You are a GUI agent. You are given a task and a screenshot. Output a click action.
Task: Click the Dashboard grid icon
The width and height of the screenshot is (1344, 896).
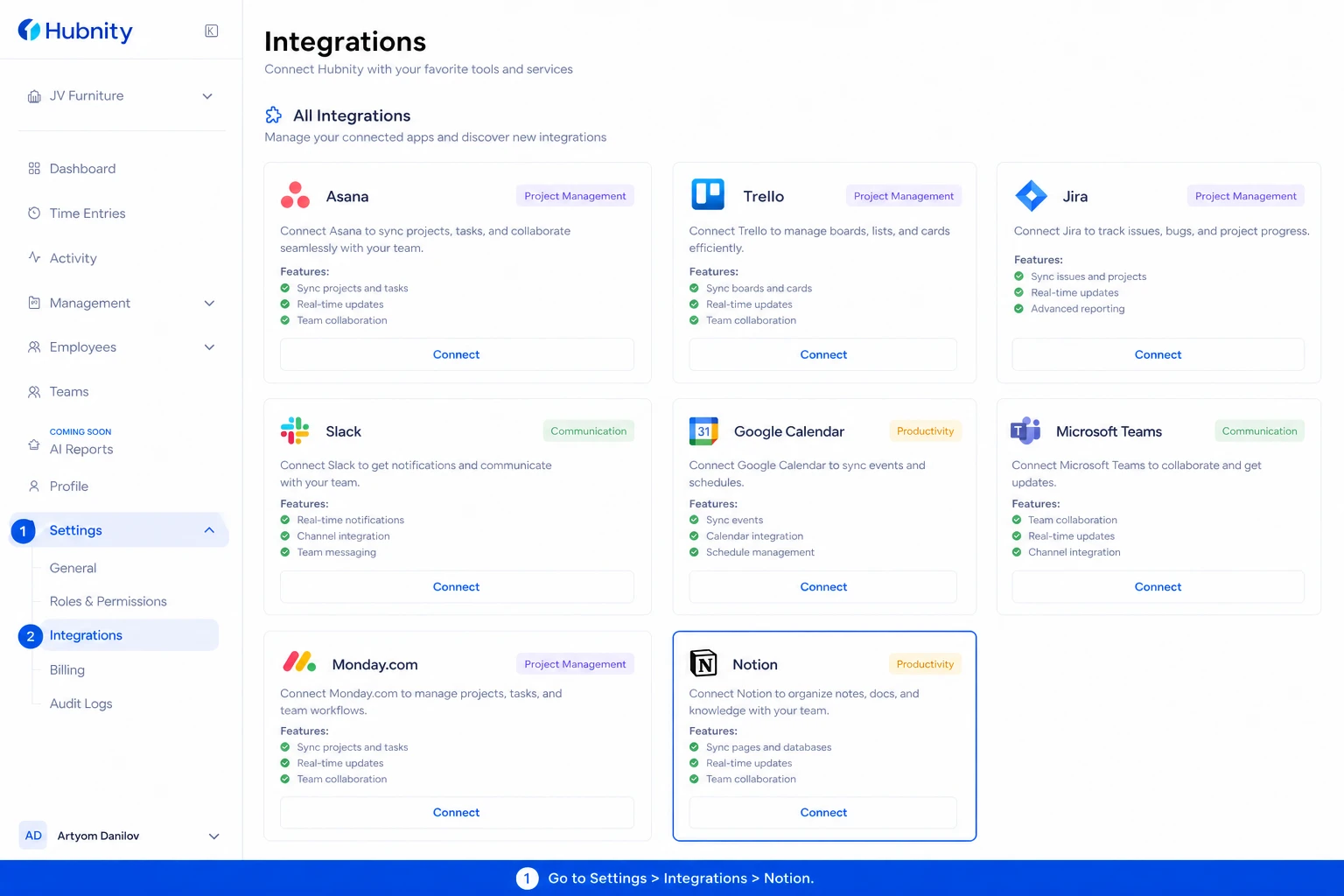click(34, 169)
